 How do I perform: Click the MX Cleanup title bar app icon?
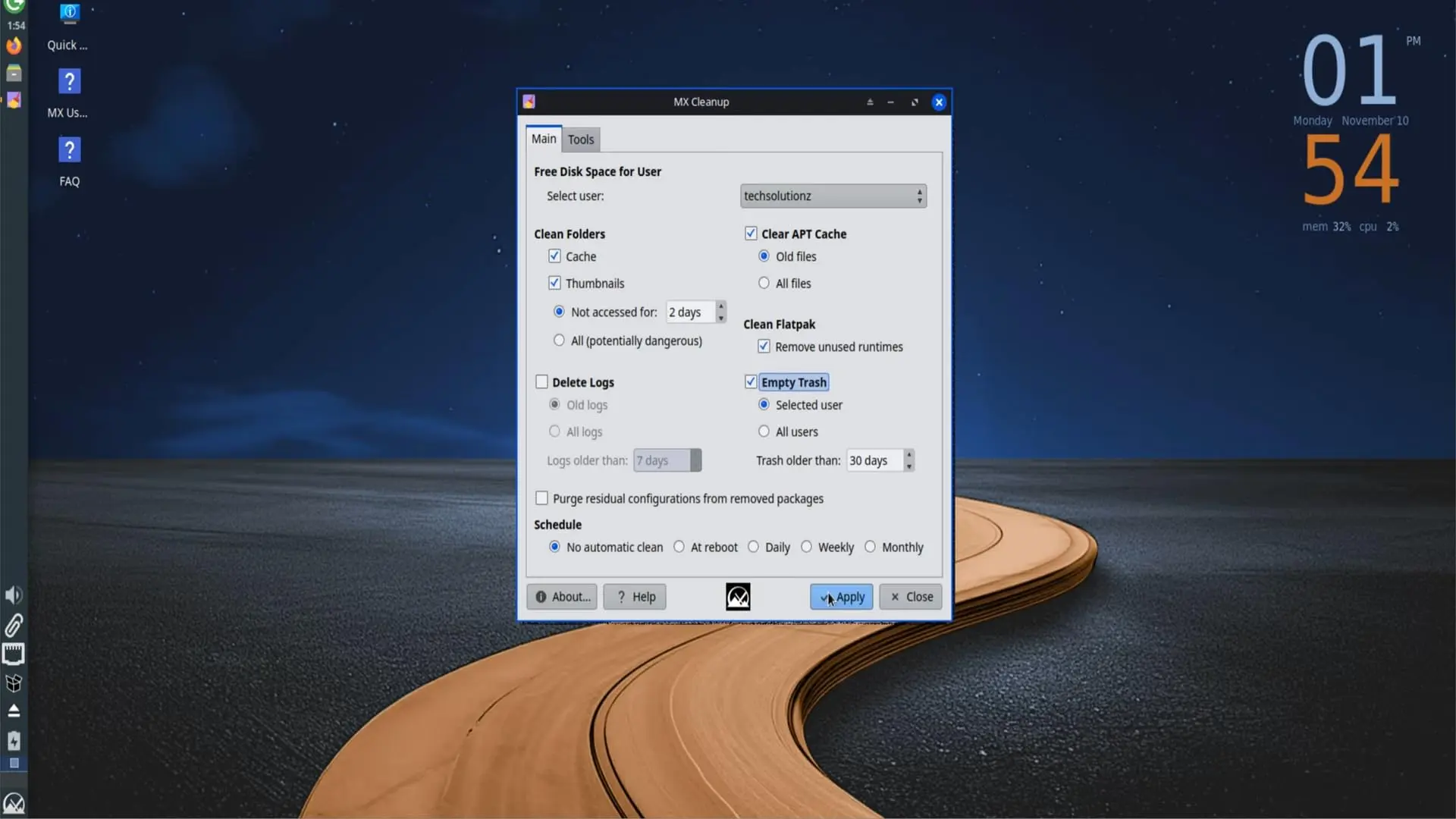coord(529,102)
